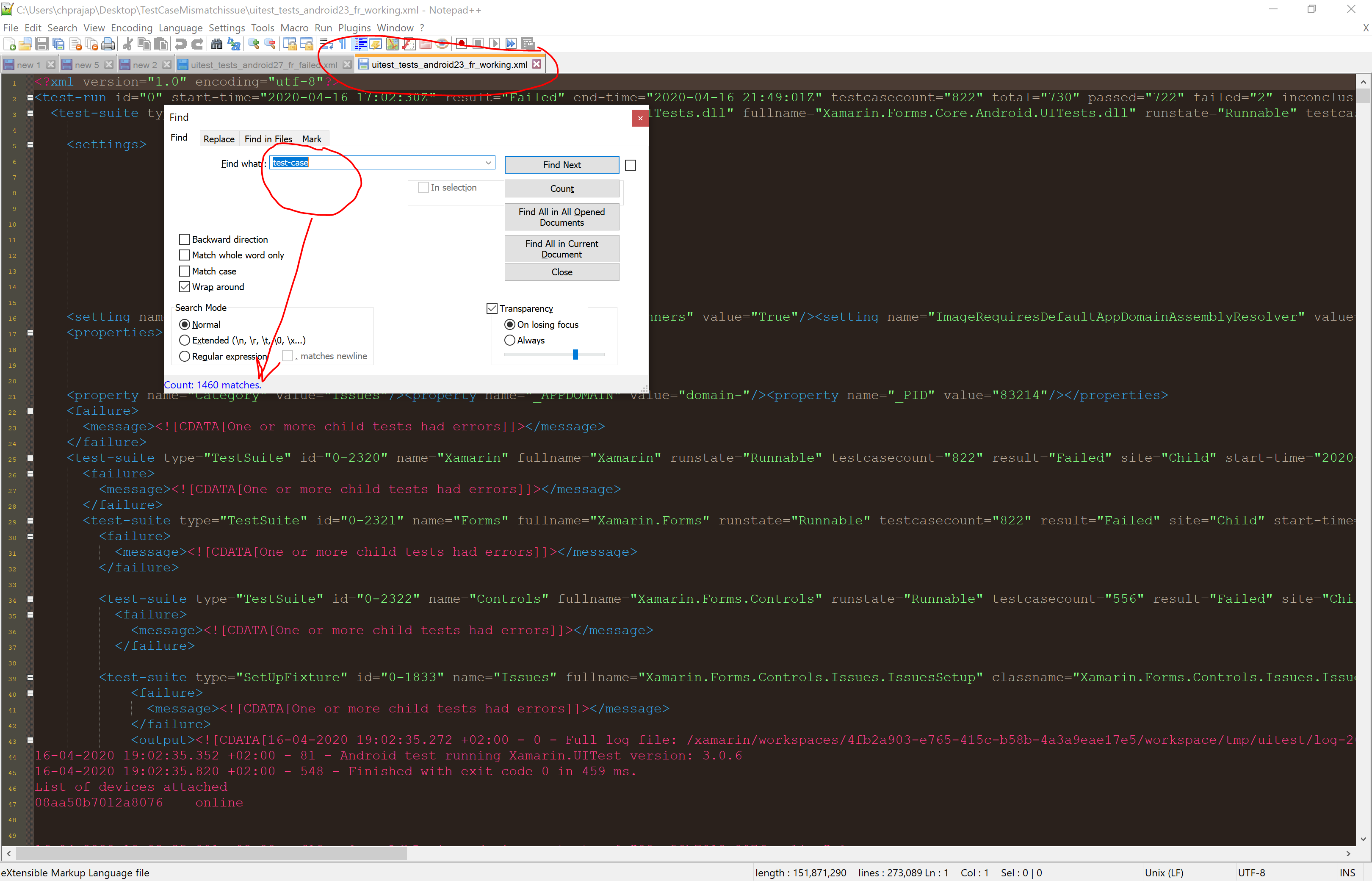
Task: Collapse the test-run node fold marker
Action: [x=30, y=97]
